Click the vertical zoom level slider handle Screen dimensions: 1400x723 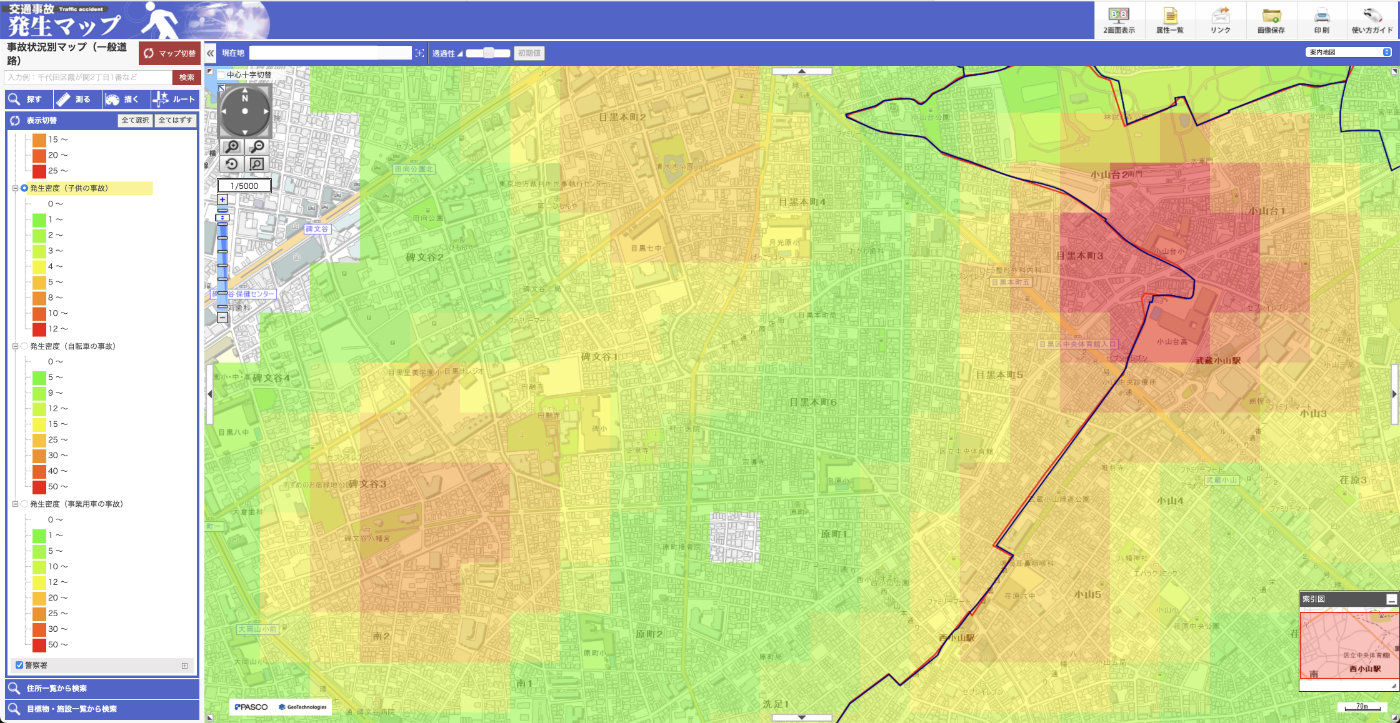222,217
